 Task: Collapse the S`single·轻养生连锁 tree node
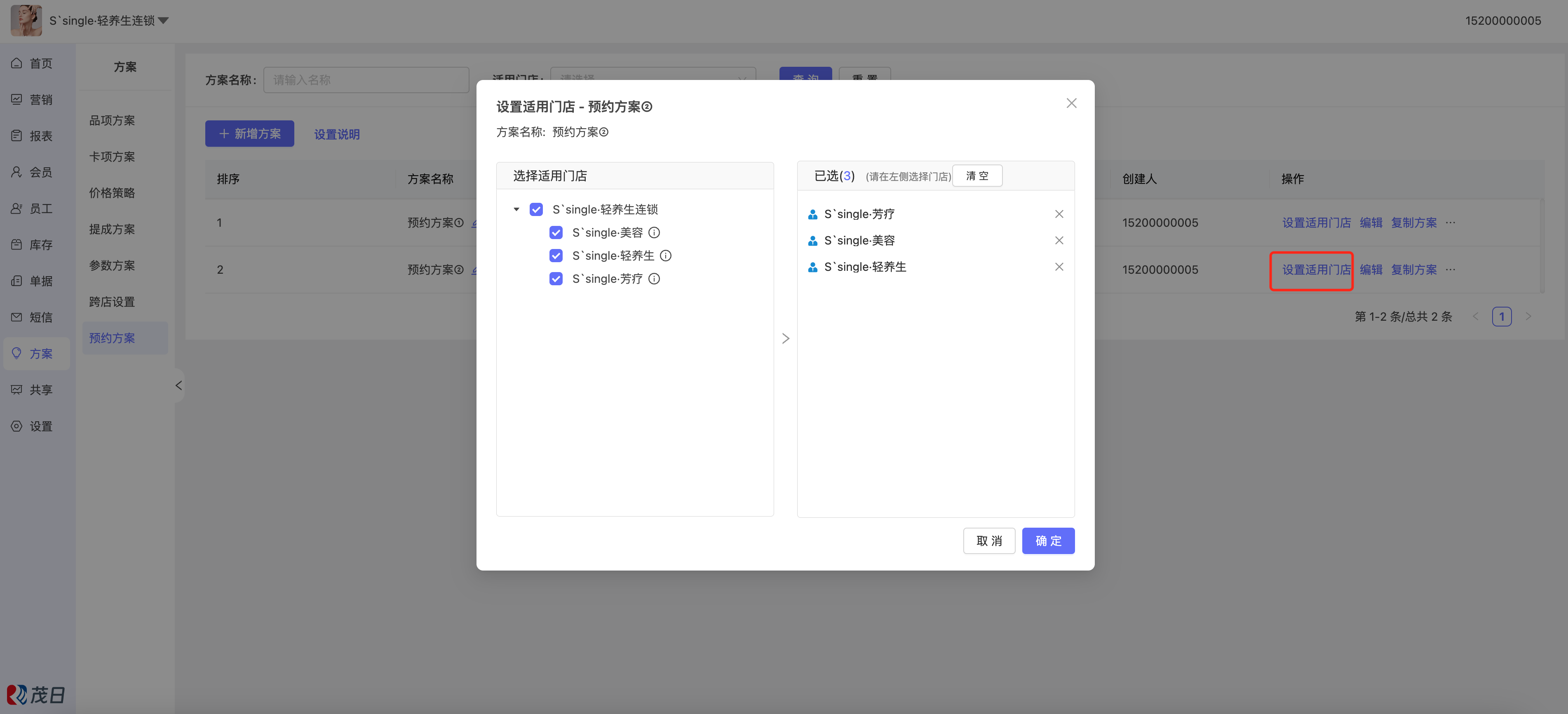tap(516, 209)
